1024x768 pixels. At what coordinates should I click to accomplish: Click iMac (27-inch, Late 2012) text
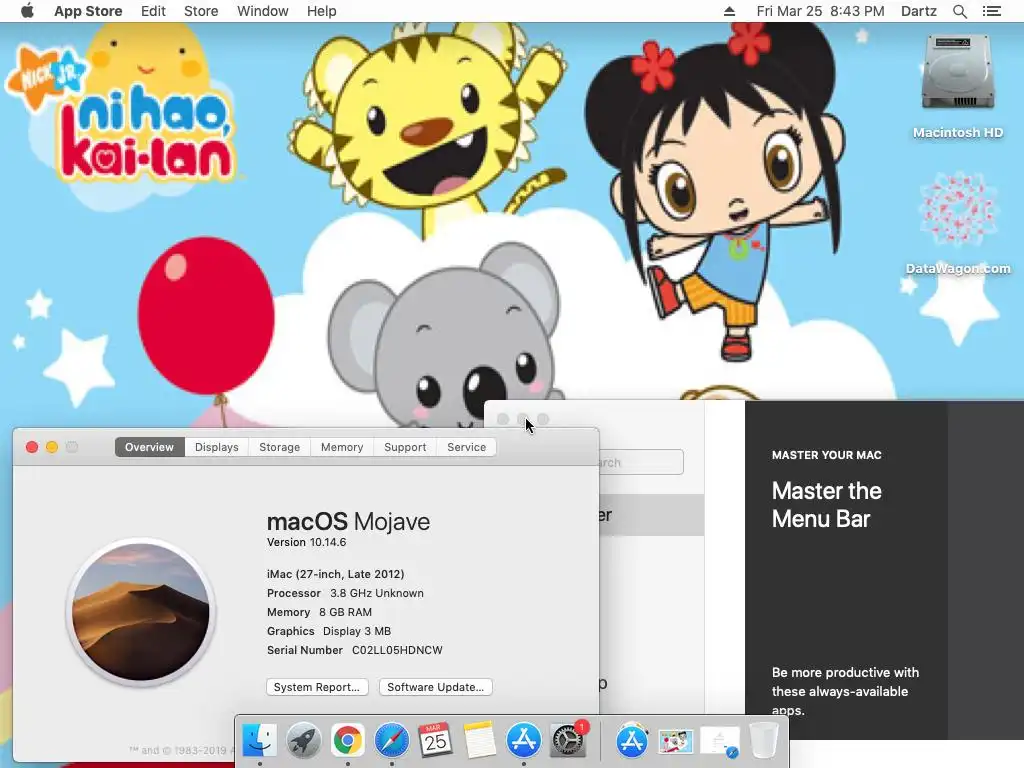tap(336, 574)
